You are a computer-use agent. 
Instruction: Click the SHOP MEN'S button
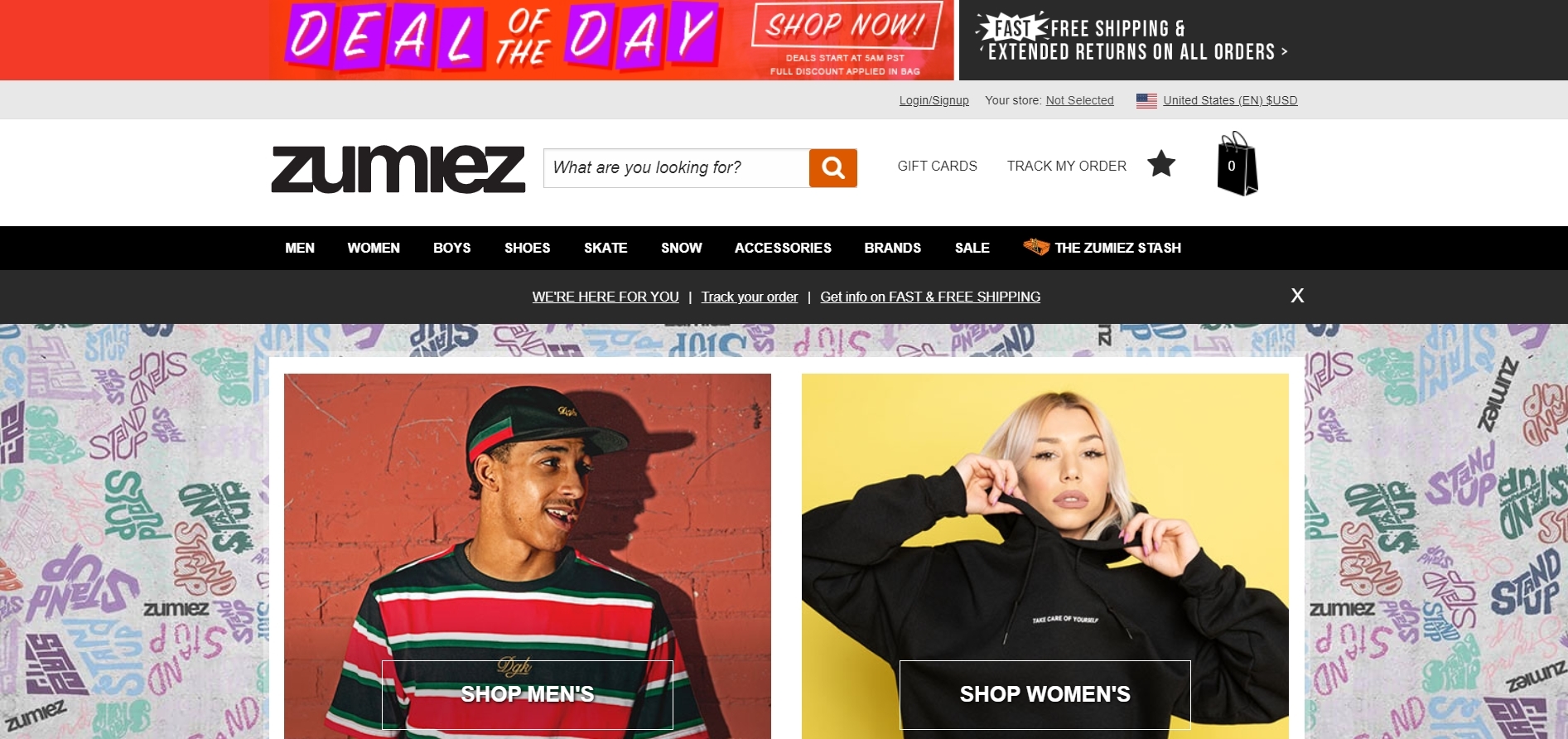[x=528, y=694]
